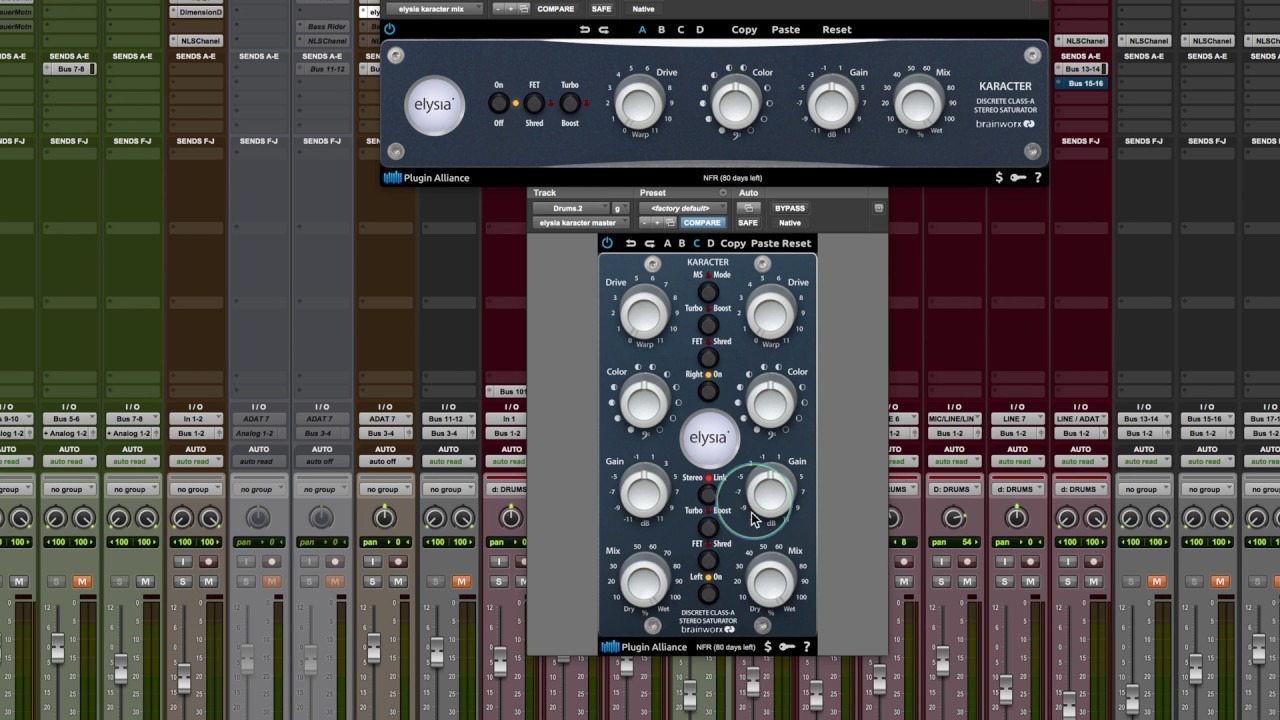The image size is (1280, 720).
Task: Toggle MS Mode switch in master plugin
Action: [x=708, y=292]
